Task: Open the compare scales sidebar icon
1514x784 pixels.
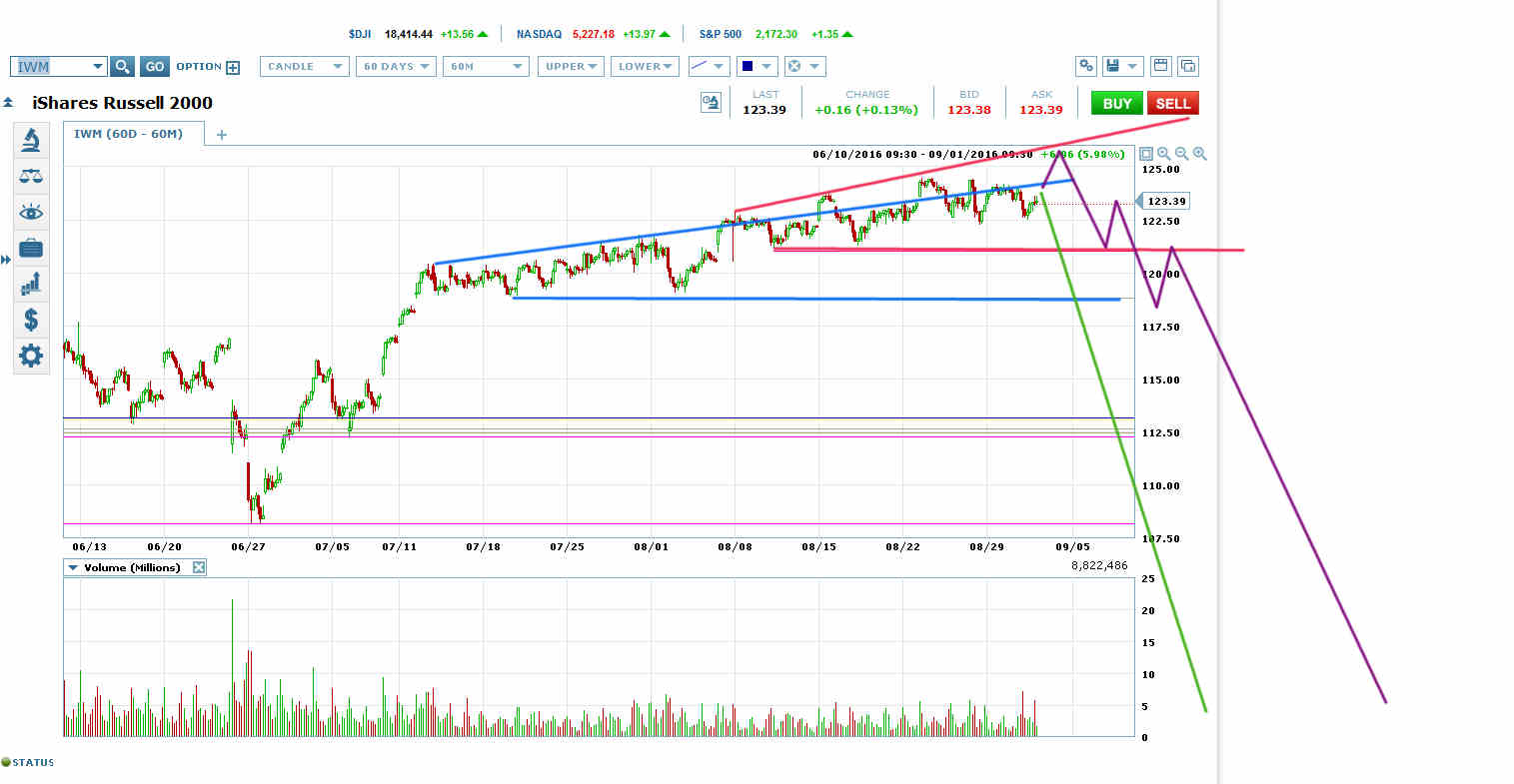Action: click(x=31, y=176)
